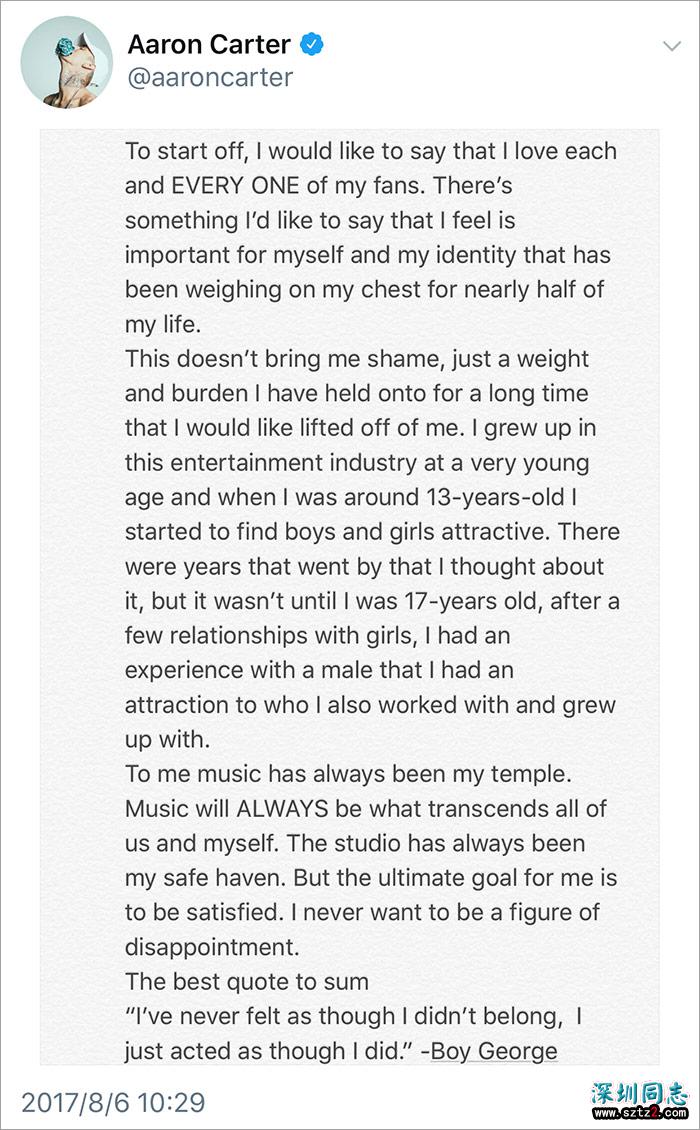Click the sztz2.com watermark URL
The height and width of the screenshot is (1130, 700).
(x=640, y=1115)
